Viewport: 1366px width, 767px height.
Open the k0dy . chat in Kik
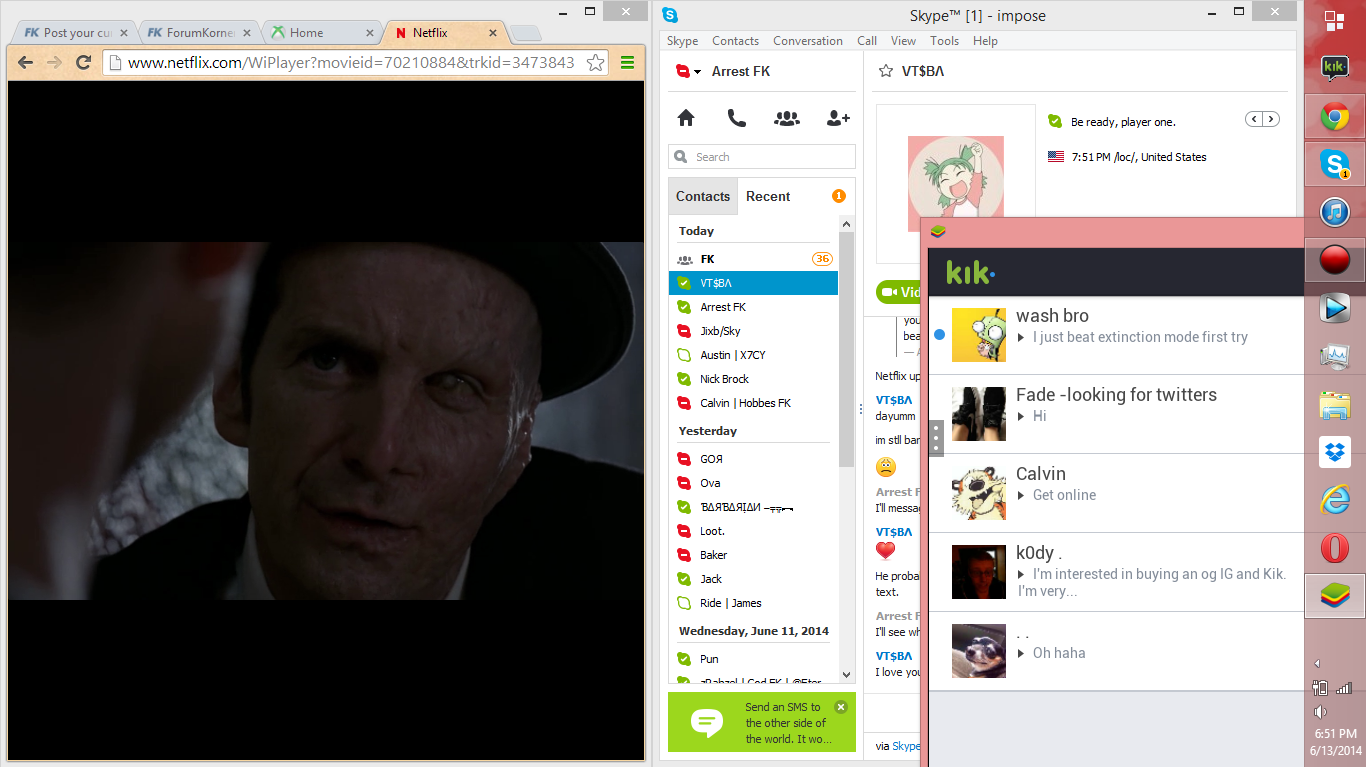click(1116, 572)
